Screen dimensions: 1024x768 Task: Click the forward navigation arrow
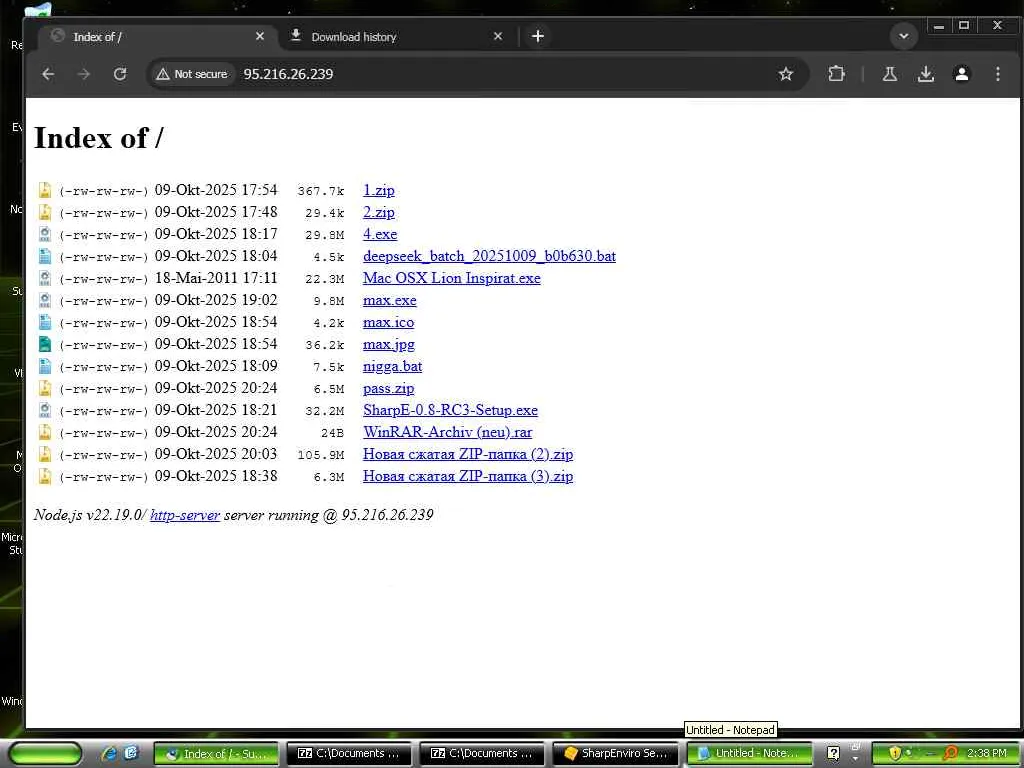tap(84, 74)
